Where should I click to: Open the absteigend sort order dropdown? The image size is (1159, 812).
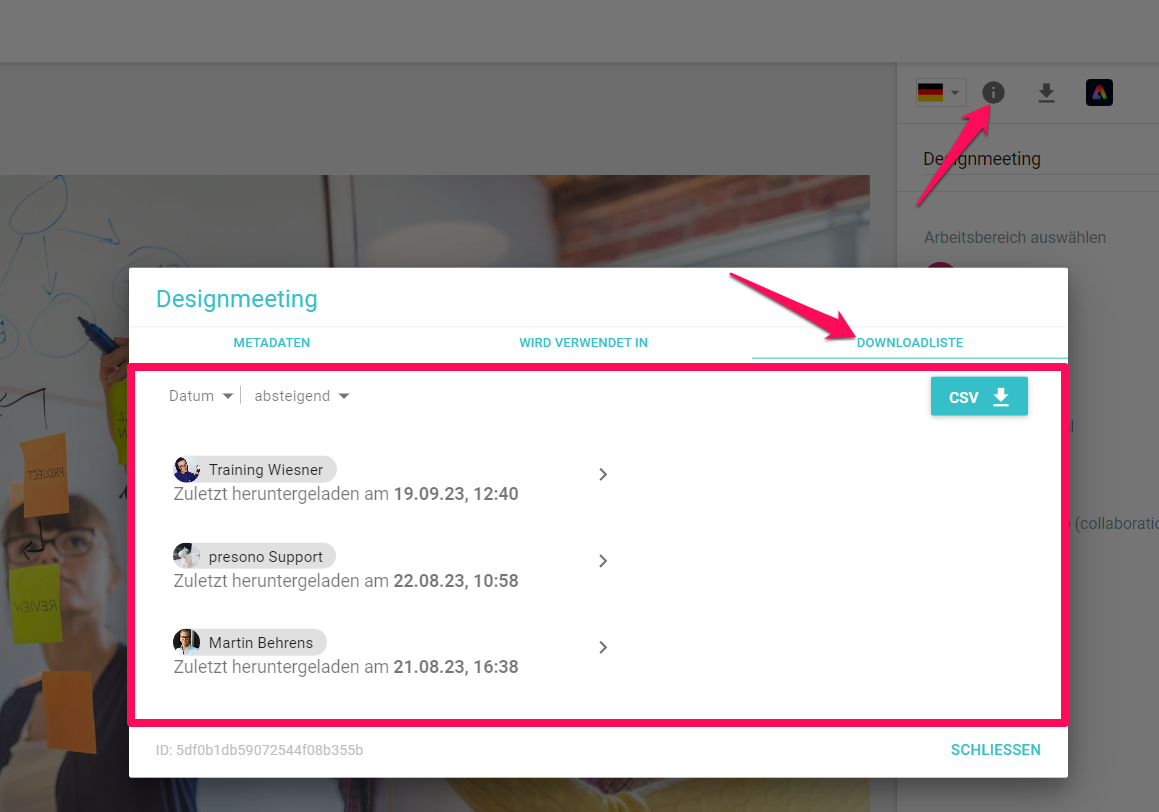301,396
